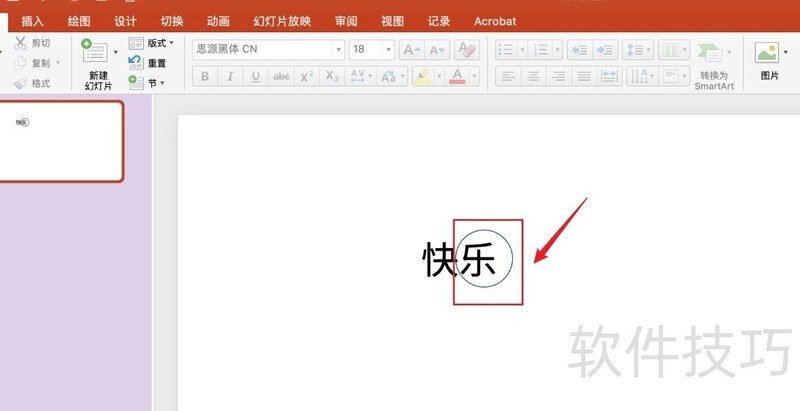
Task: Open the 记录 tab
Action: (439, 21)
